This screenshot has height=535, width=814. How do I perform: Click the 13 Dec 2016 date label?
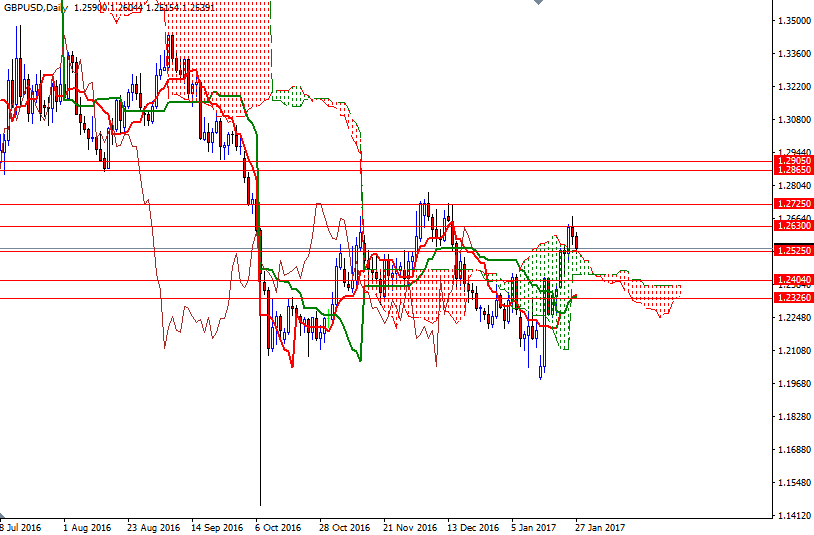click(x=473, y=528)
